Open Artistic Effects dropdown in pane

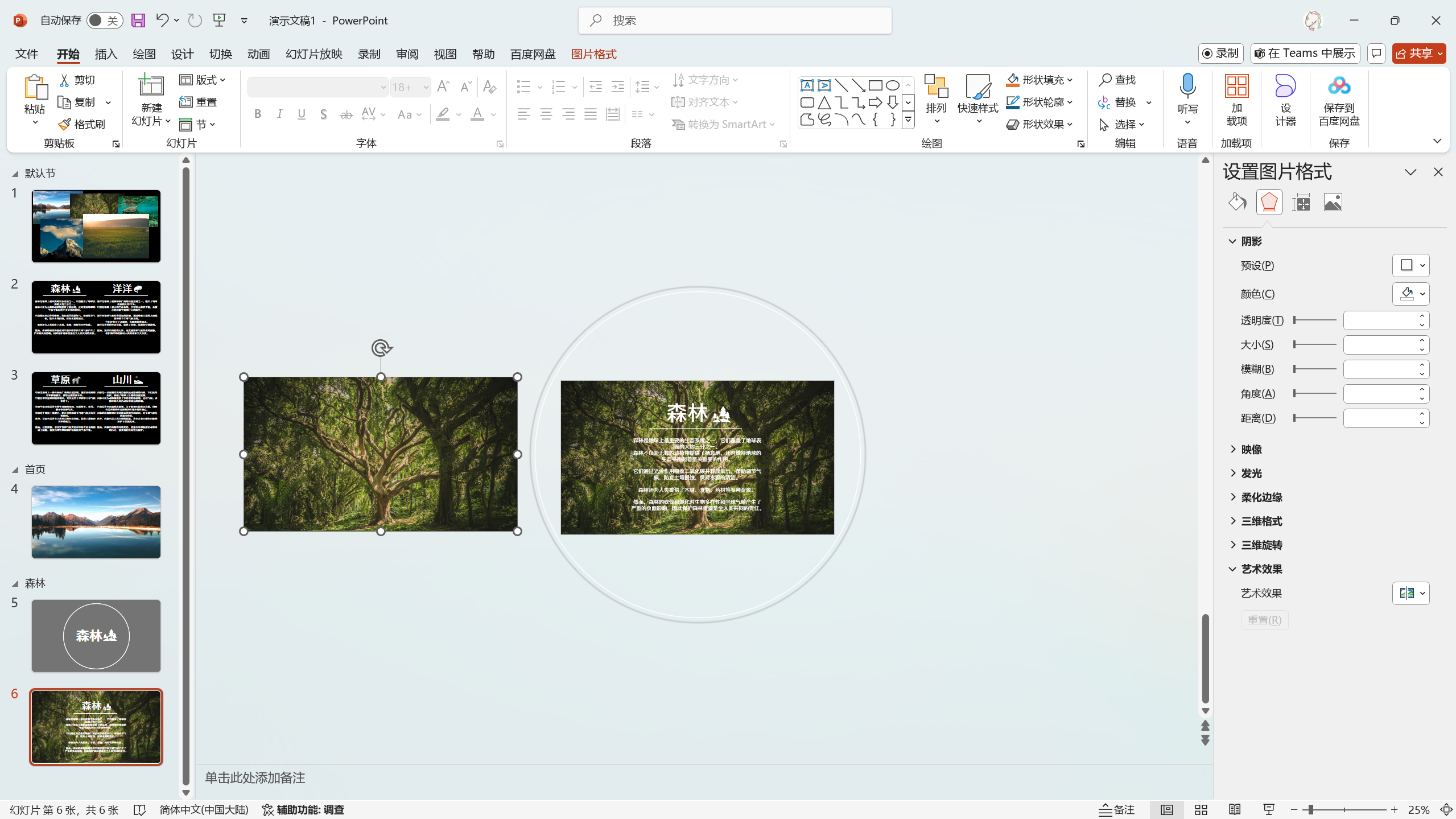[x=1411, y=593]
